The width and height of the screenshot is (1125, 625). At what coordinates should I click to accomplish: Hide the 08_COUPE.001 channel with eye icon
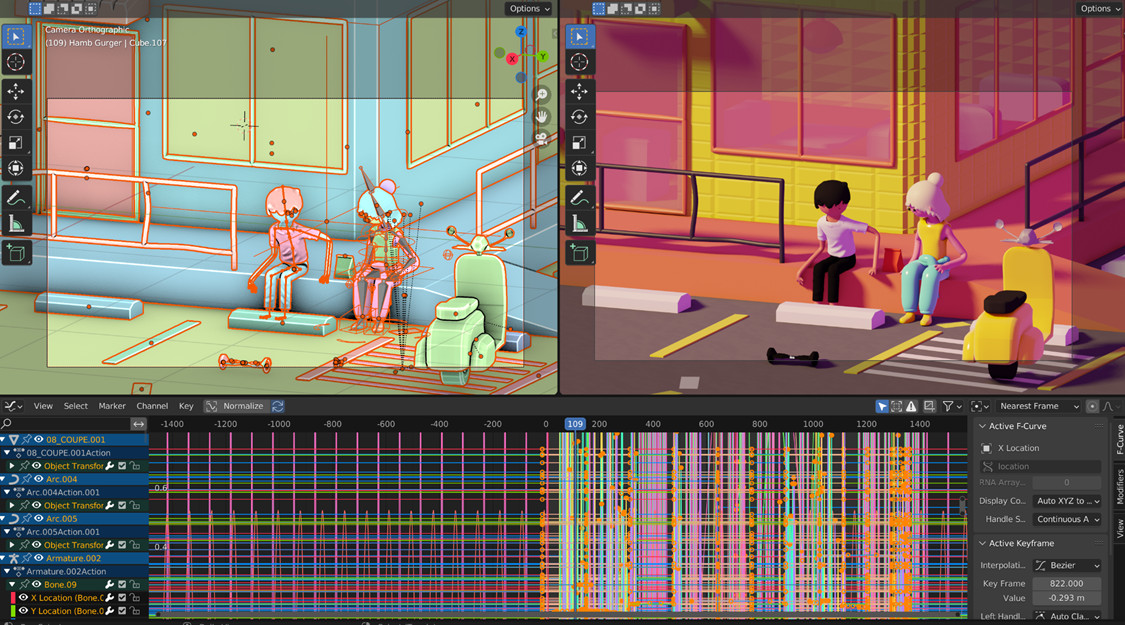(39, 439)
